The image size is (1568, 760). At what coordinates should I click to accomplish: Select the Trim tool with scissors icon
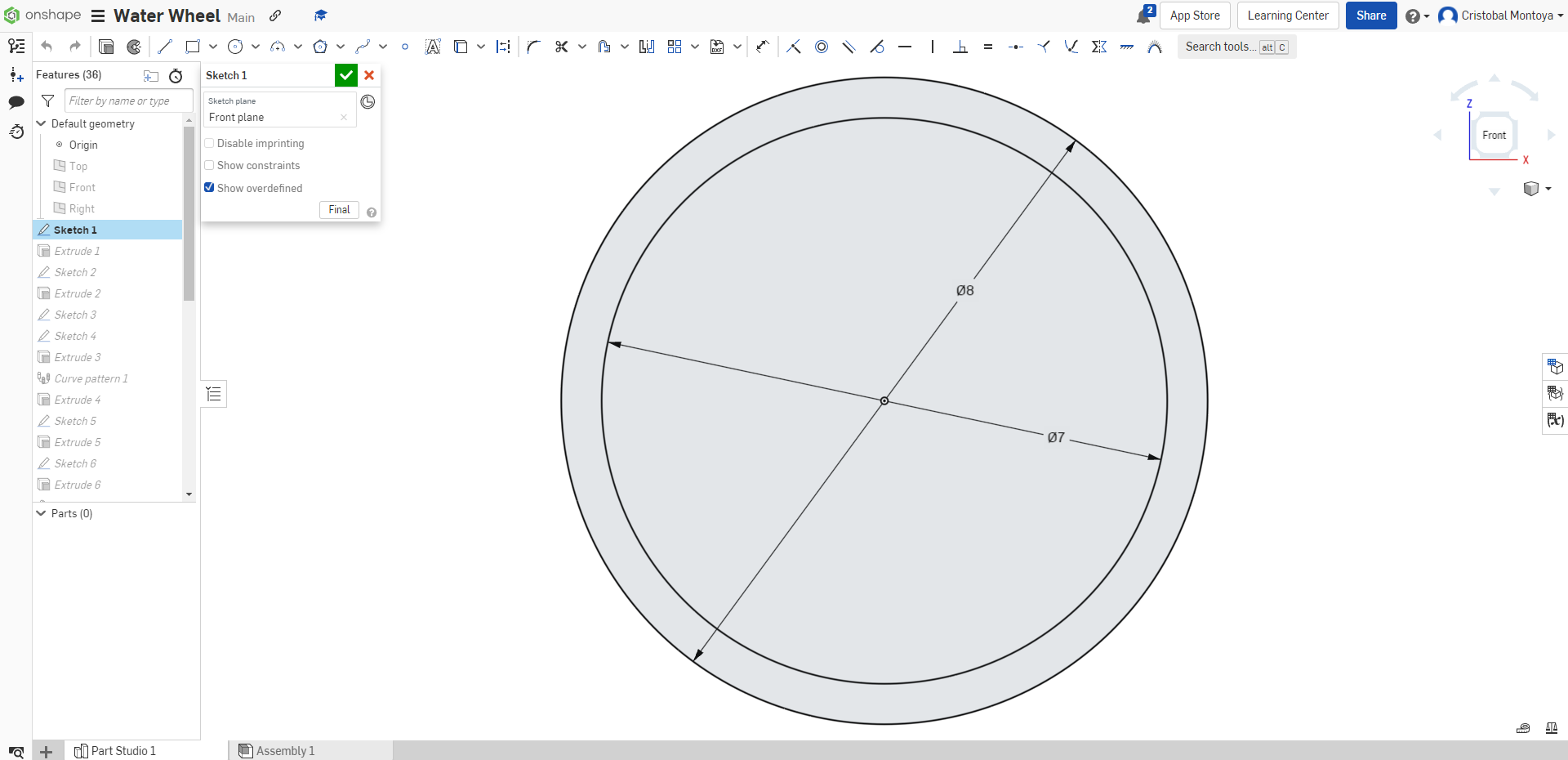[x=562, y=47]
